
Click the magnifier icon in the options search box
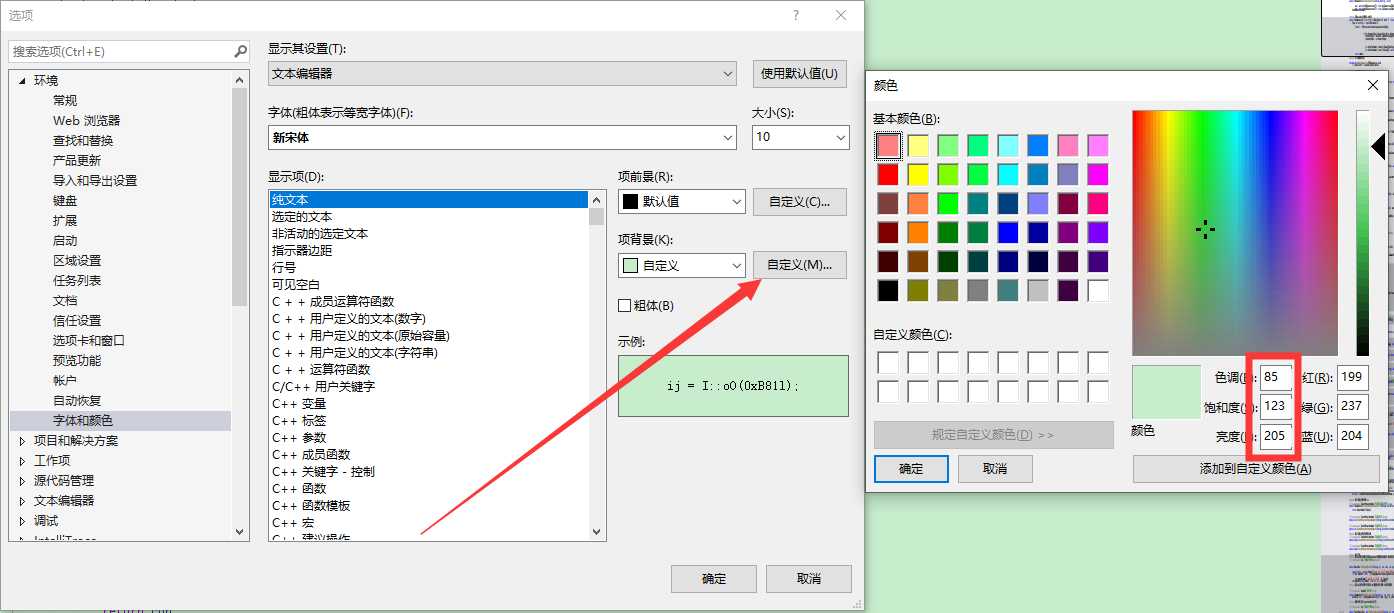pyautogui.click(x=240, y=50)
